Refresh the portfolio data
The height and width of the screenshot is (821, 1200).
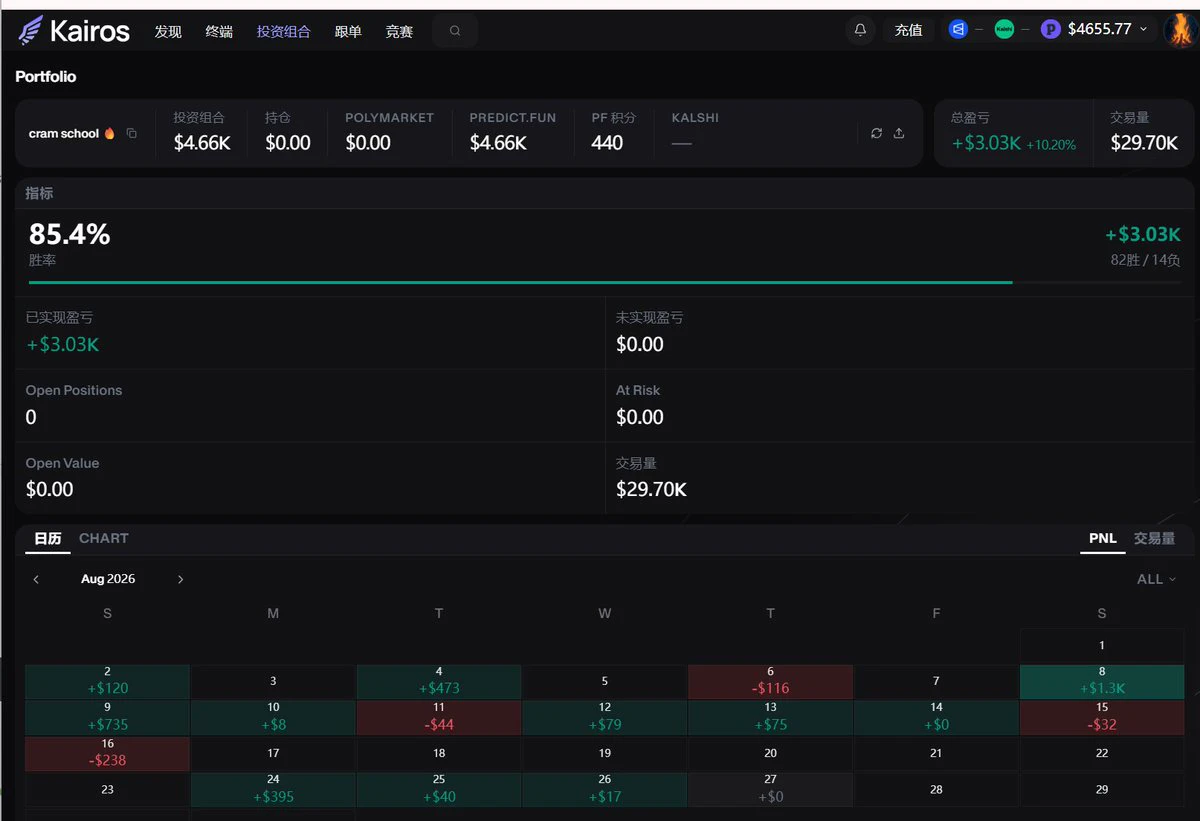pos(876,133)
